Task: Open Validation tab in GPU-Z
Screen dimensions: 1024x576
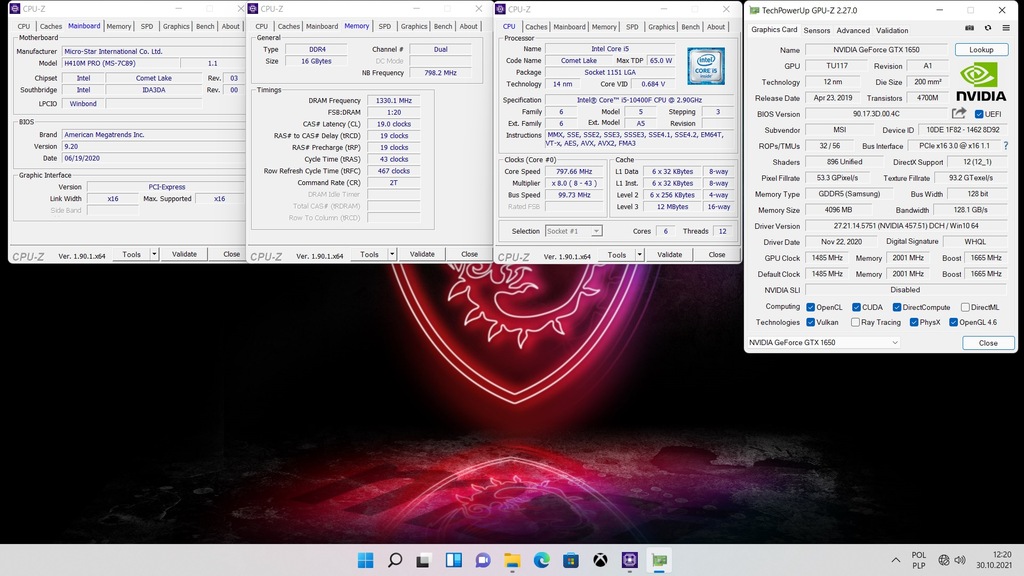Action: click(891, 30)
